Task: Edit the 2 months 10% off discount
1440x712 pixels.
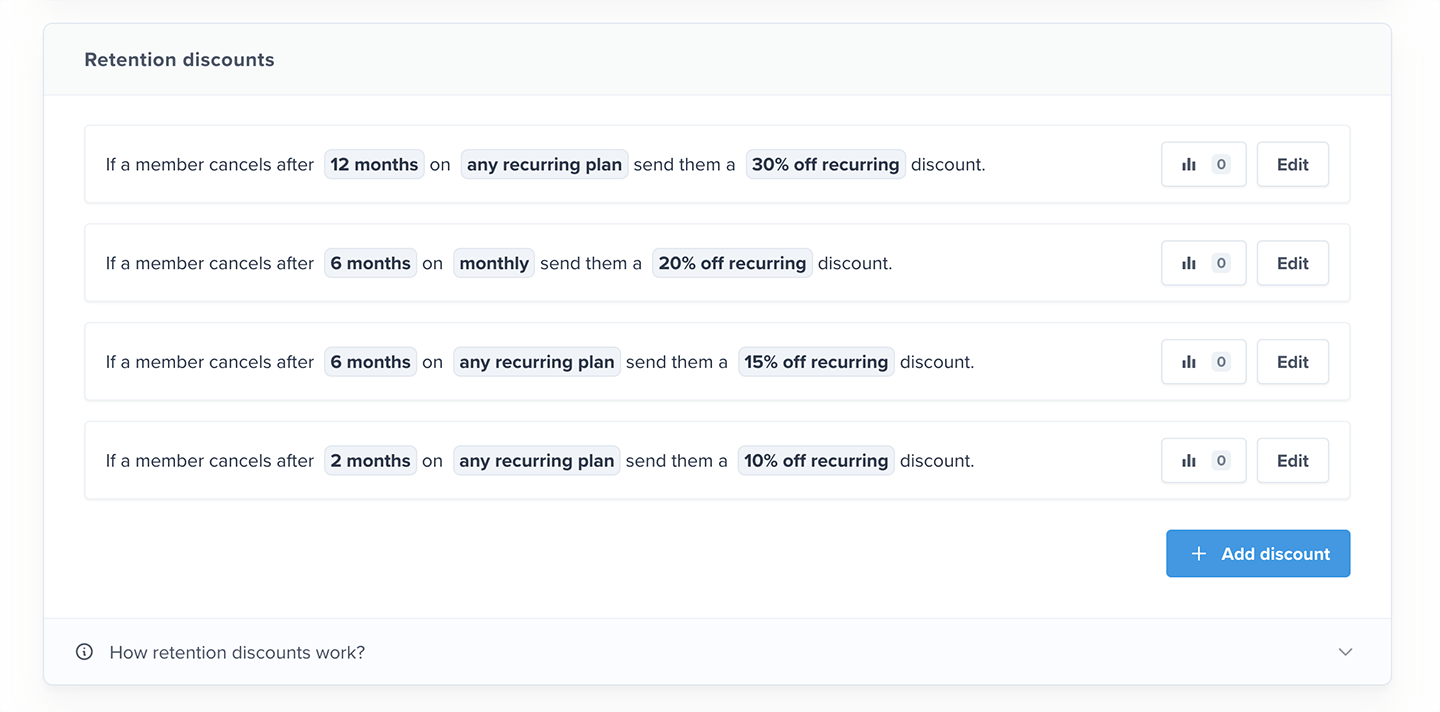Action: tap(1292, 461)
